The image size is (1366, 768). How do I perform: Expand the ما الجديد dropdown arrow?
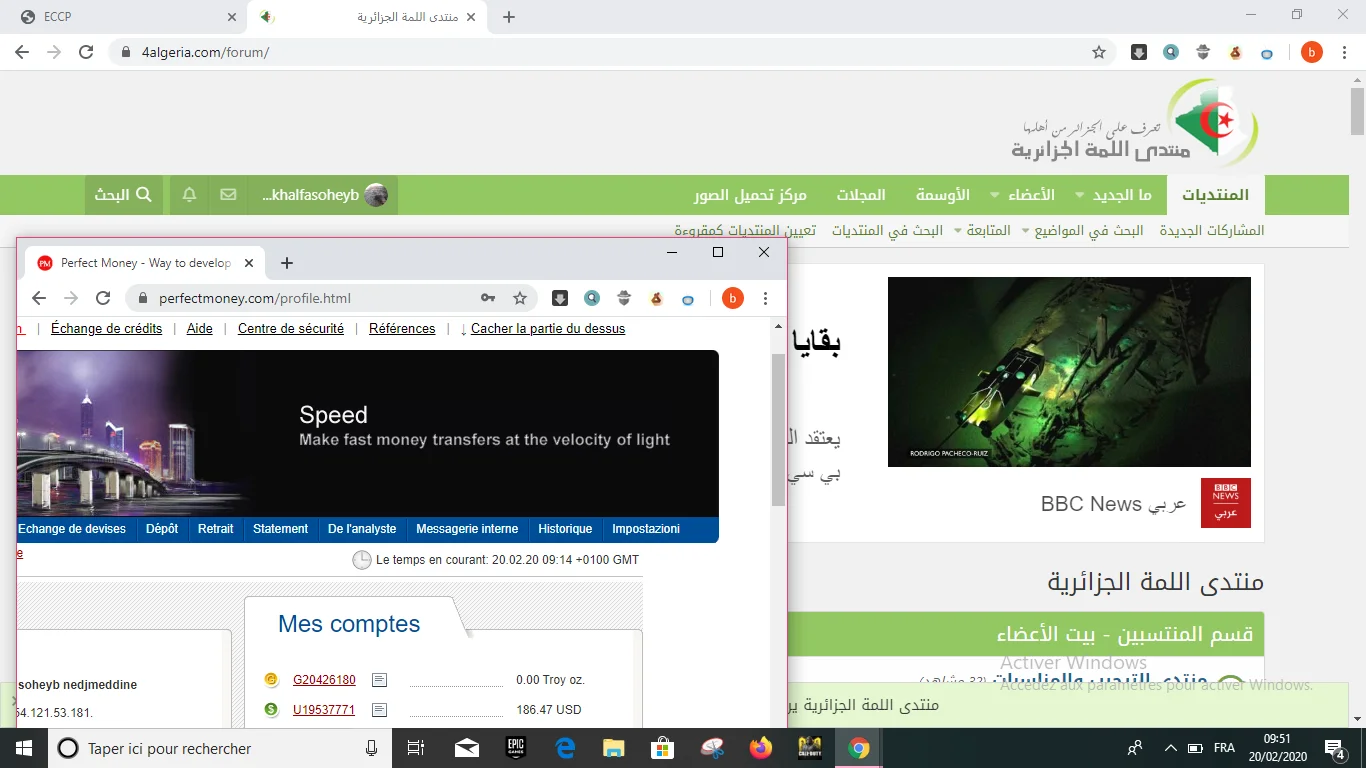pos(1080,195)
